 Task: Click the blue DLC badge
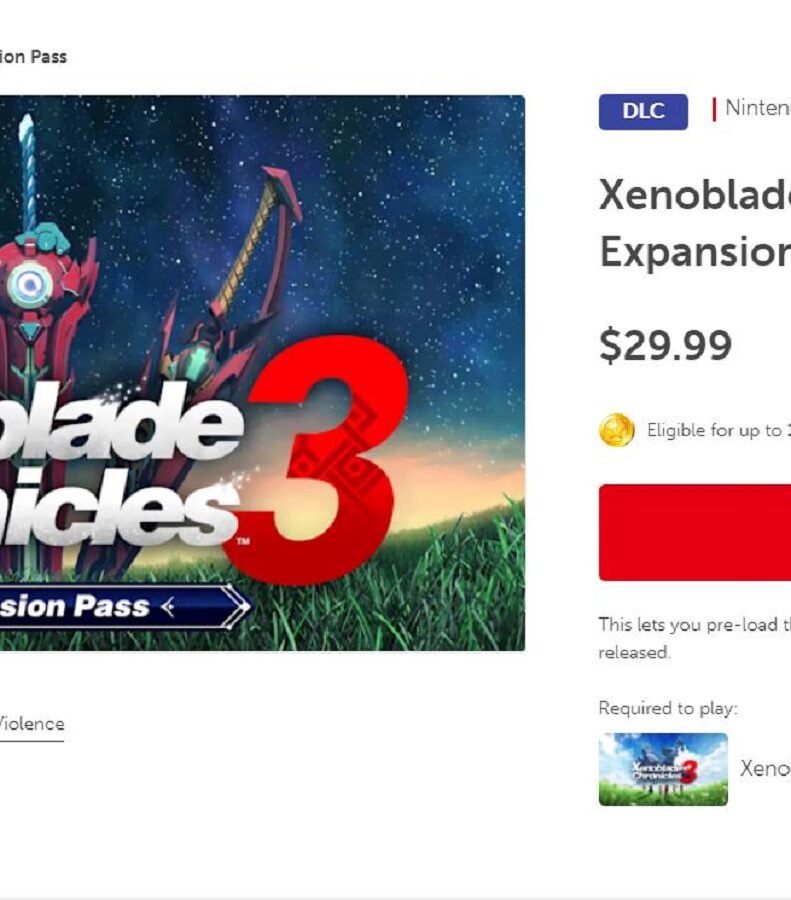pyautogui.click(x=643, y=111)
